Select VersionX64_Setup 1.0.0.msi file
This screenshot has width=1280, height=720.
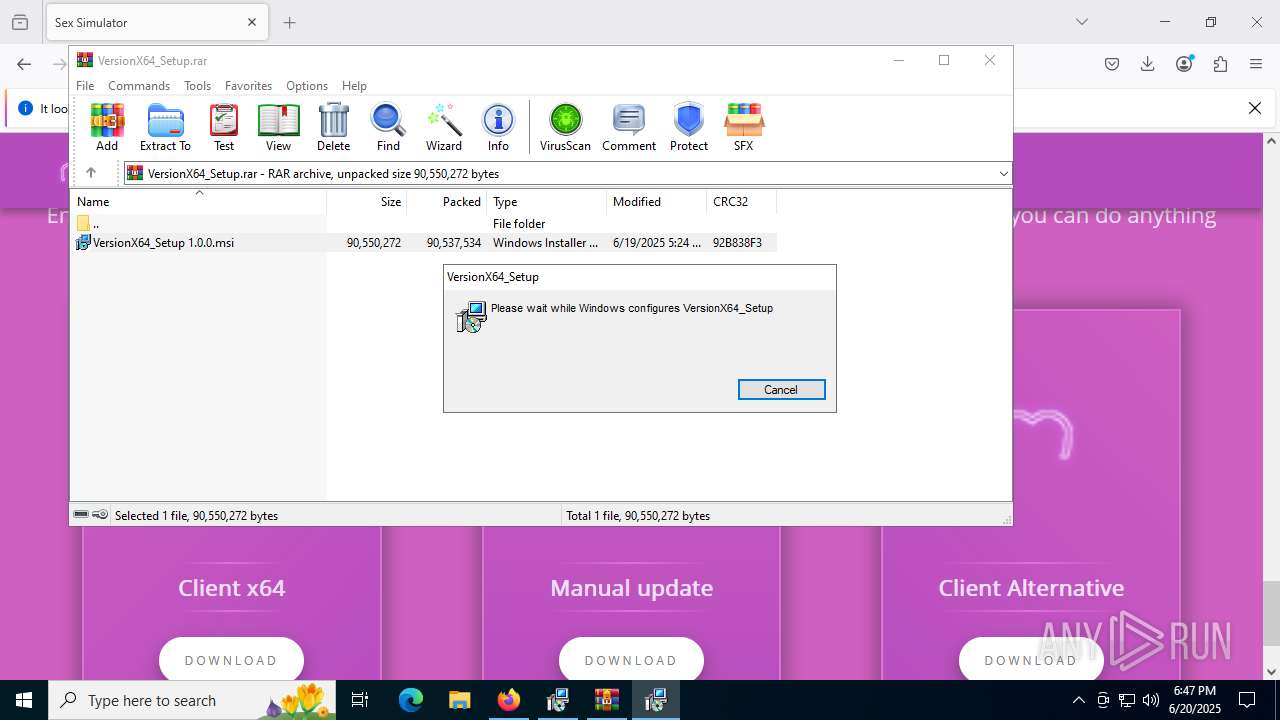[x=424, y=243]
